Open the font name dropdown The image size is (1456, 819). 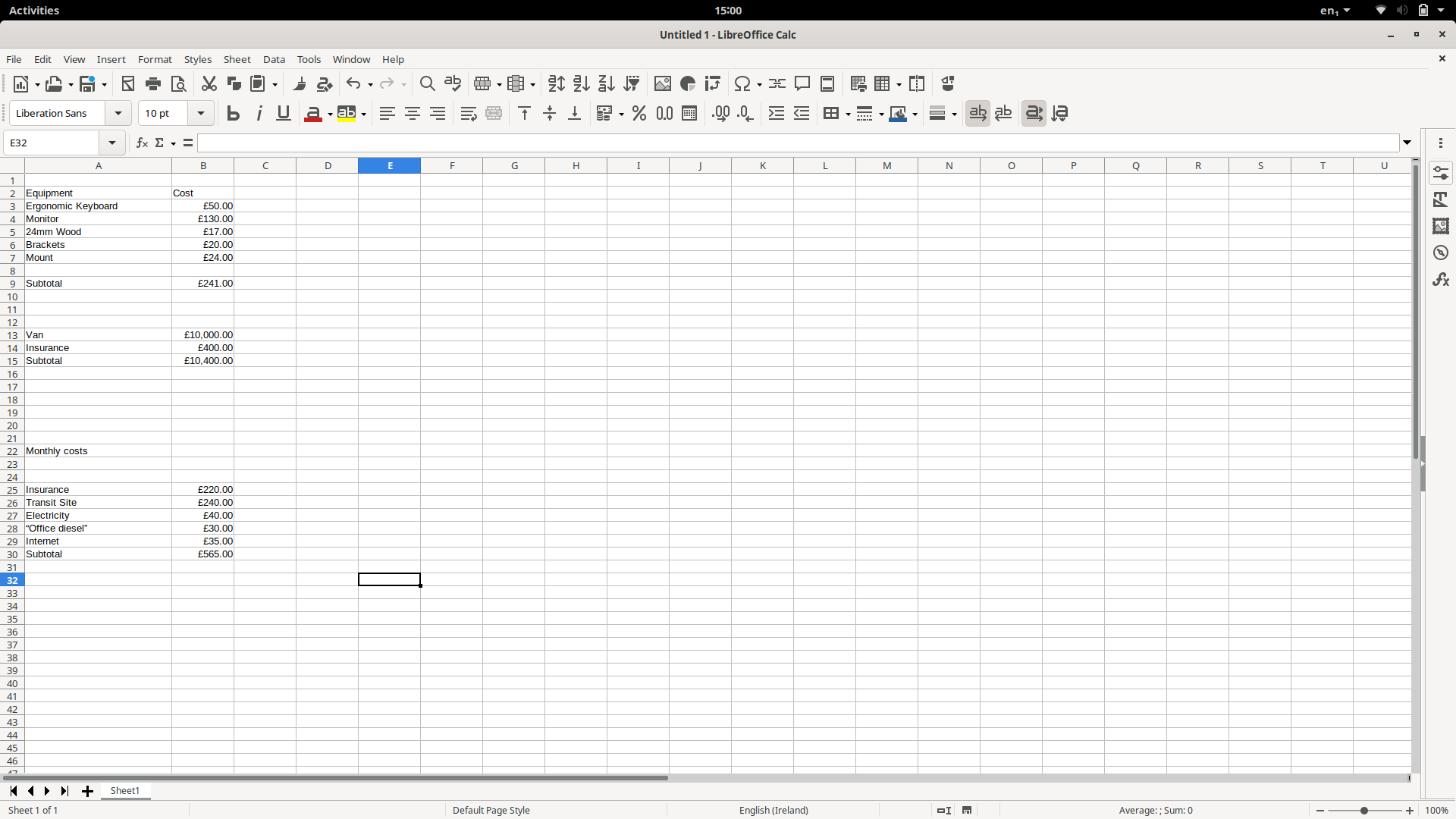click(x=118, y=113)
